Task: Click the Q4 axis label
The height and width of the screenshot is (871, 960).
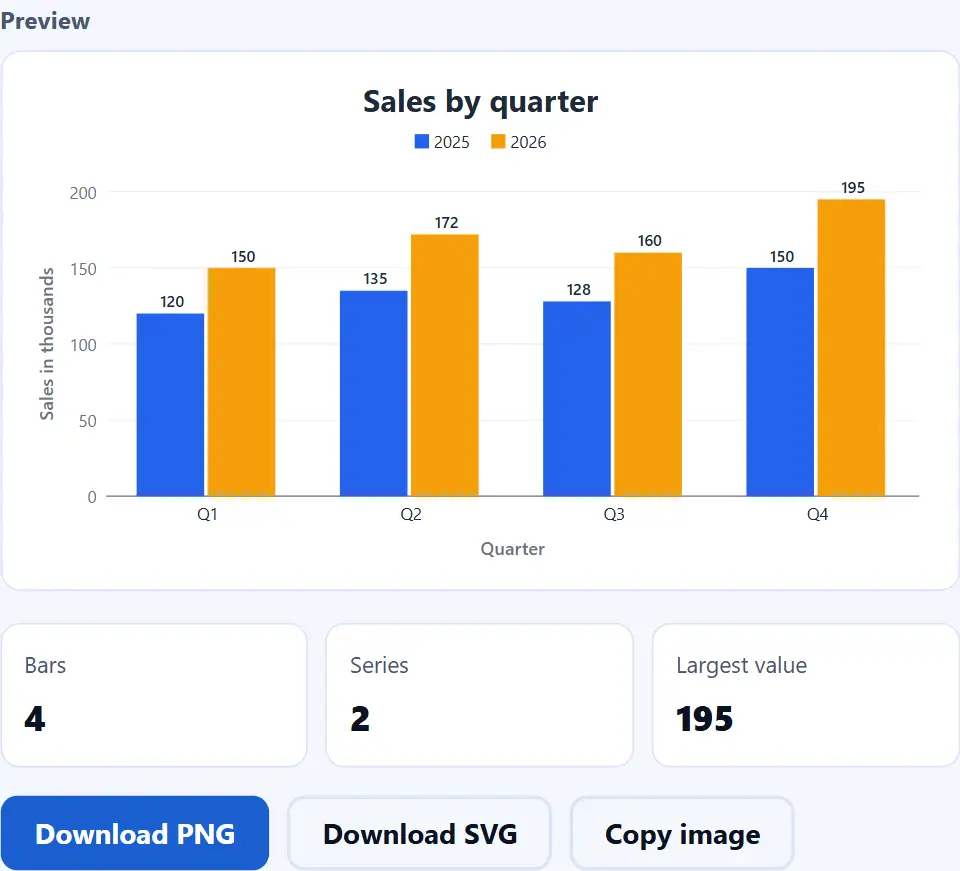Action: coord(817,514)
